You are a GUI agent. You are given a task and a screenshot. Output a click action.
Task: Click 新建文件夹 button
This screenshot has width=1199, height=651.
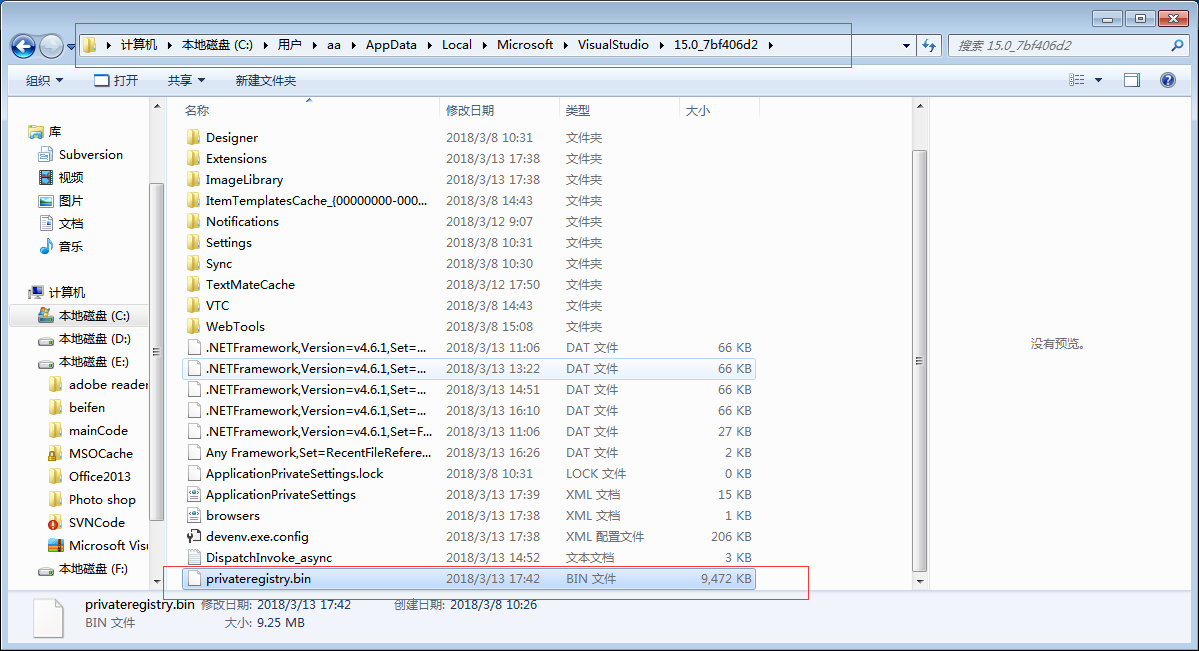point(265,80)
